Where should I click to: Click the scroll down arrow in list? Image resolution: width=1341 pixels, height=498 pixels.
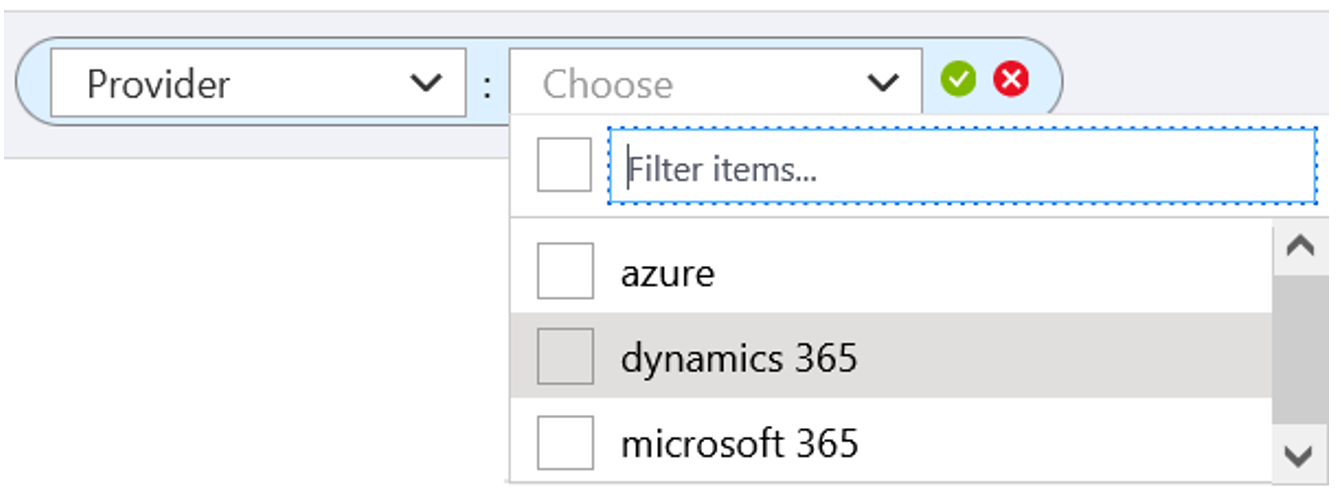[1299, 457]
